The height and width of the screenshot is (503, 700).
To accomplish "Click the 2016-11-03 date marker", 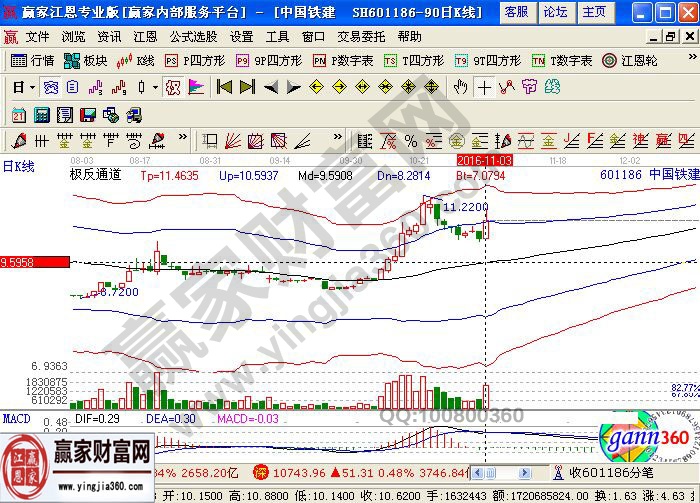I will pos(484,160).
